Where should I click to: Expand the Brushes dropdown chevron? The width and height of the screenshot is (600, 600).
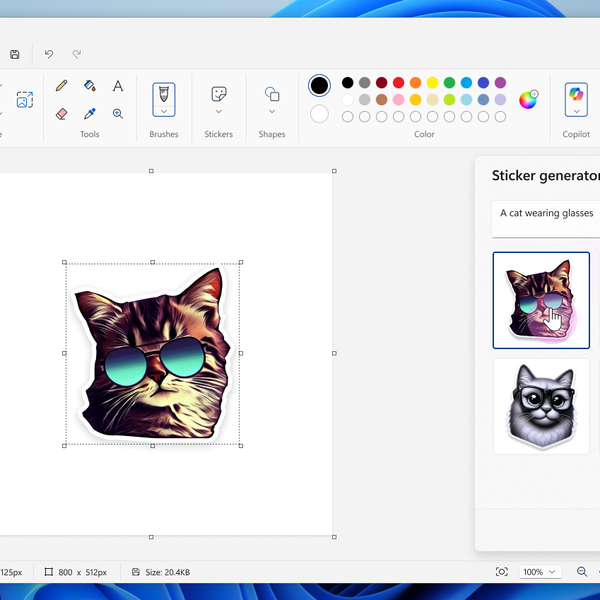pos(164,112)
